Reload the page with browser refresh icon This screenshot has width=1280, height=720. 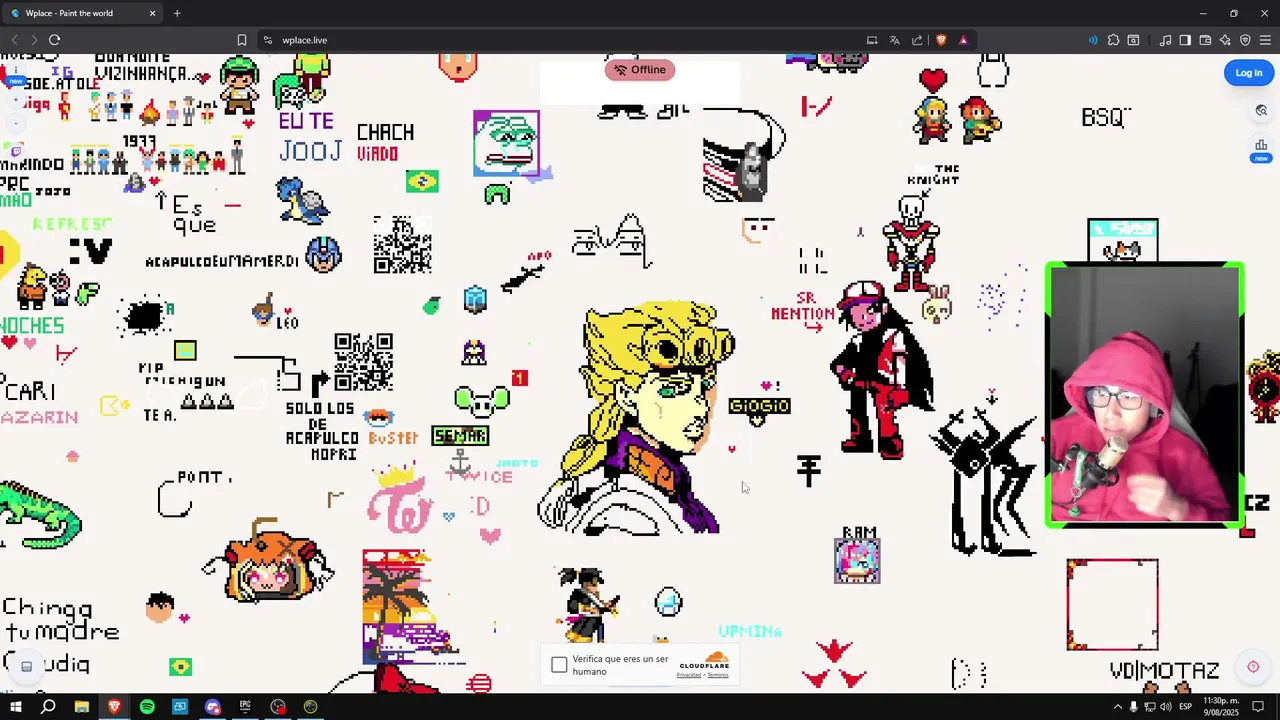tap(54, 40)
